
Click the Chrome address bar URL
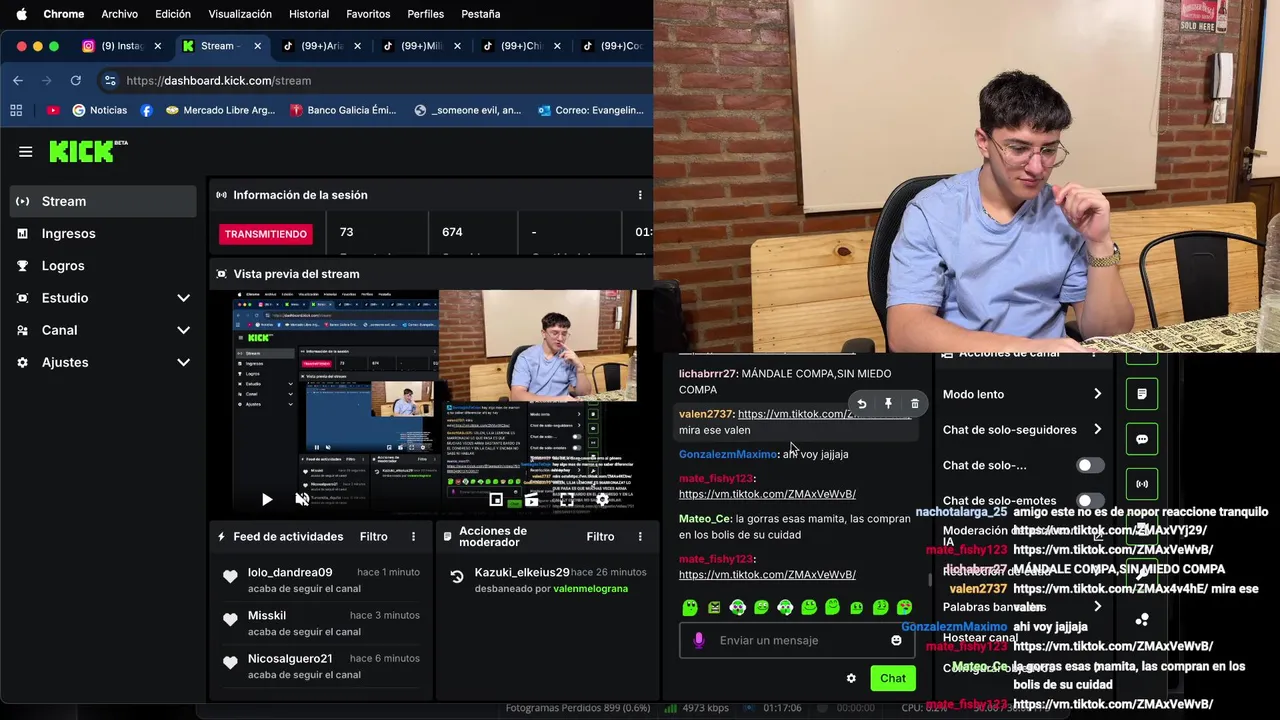coord(218,80)
